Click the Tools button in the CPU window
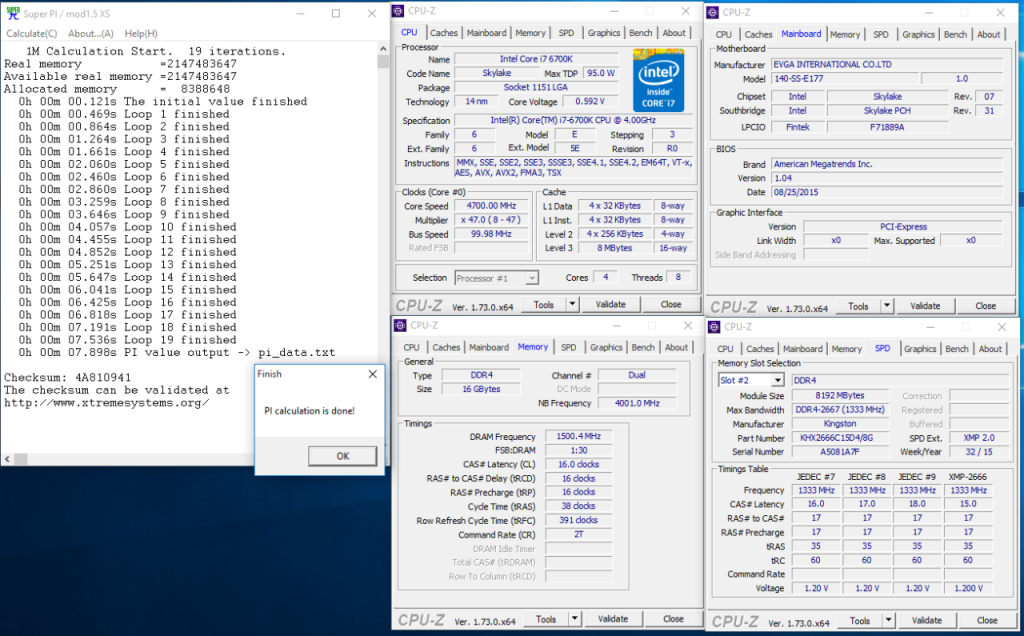Viewport: 1024px width, 636px height. (x=543, y=304)
